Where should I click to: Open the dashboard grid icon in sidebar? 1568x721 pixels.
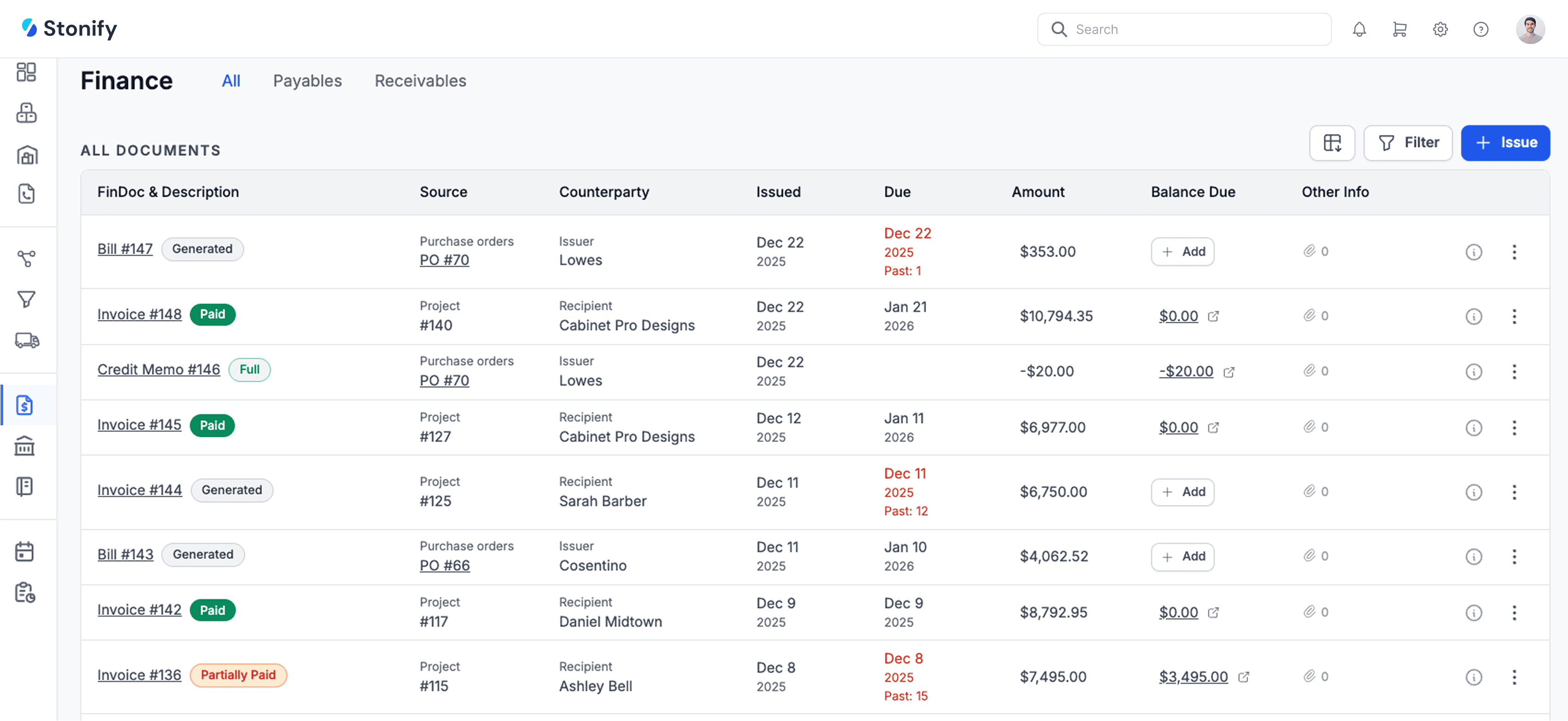point(26,72)
